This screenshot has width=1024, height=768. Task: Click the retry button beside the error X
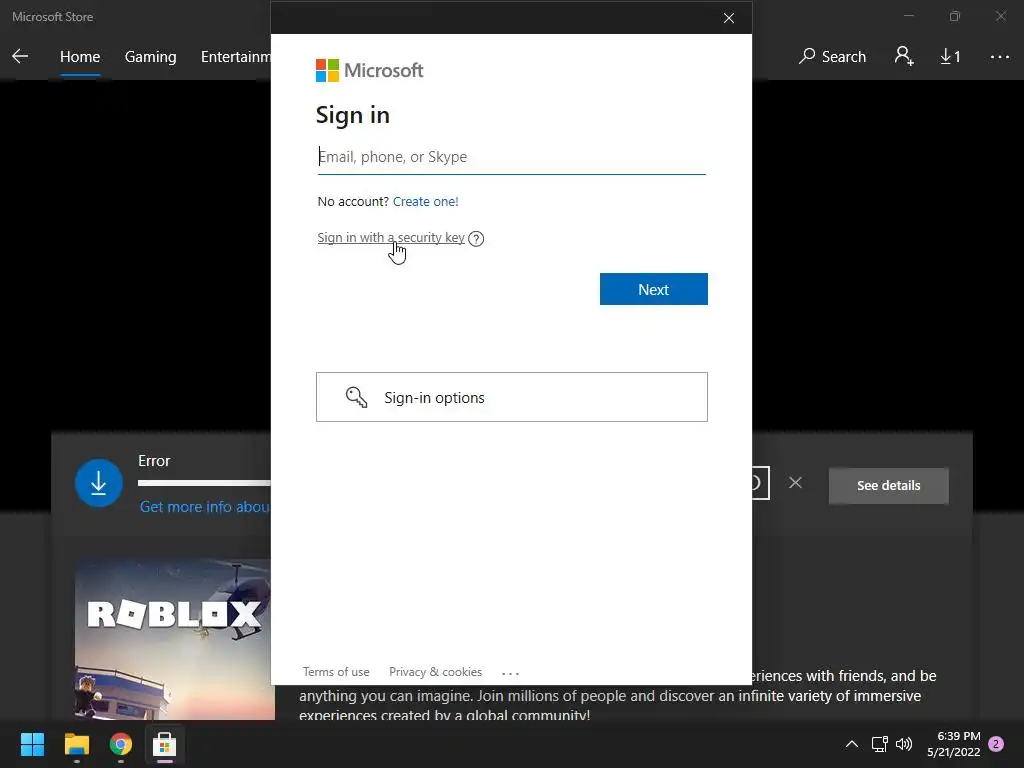pos(760,483)
